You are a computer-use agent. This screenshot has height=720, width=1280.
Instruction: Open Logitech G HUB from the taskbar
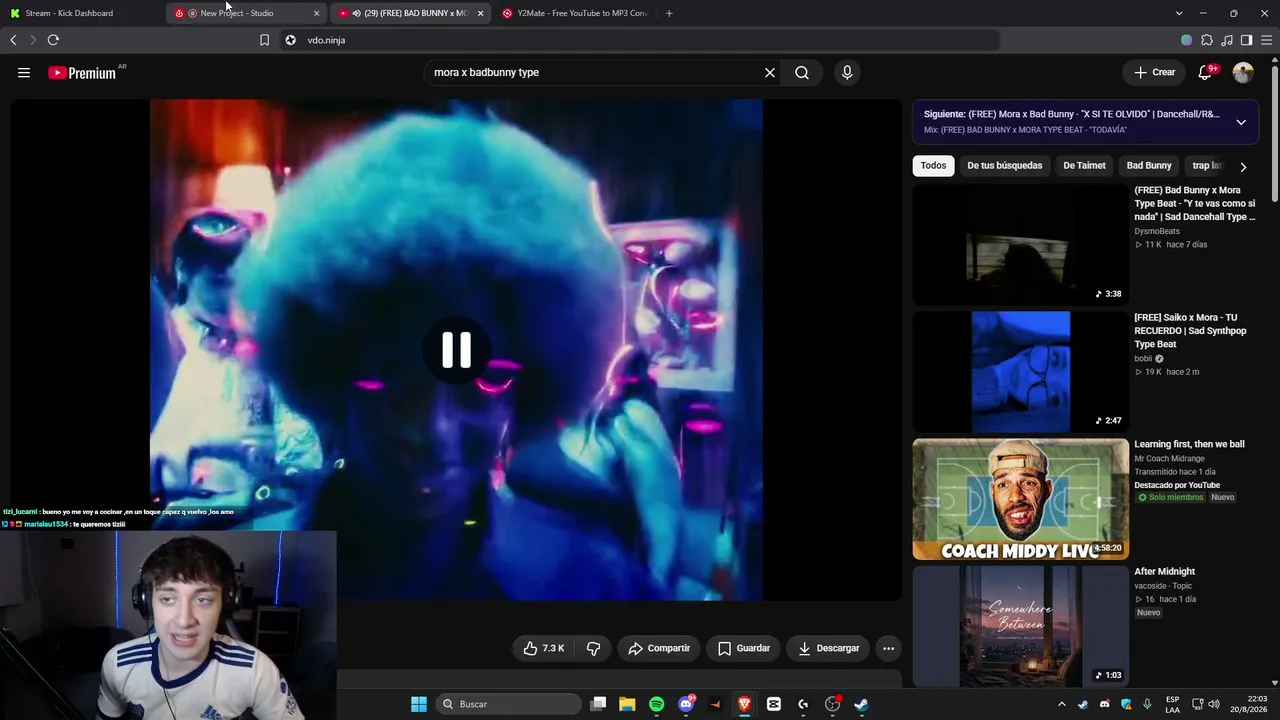pos(803,704)
